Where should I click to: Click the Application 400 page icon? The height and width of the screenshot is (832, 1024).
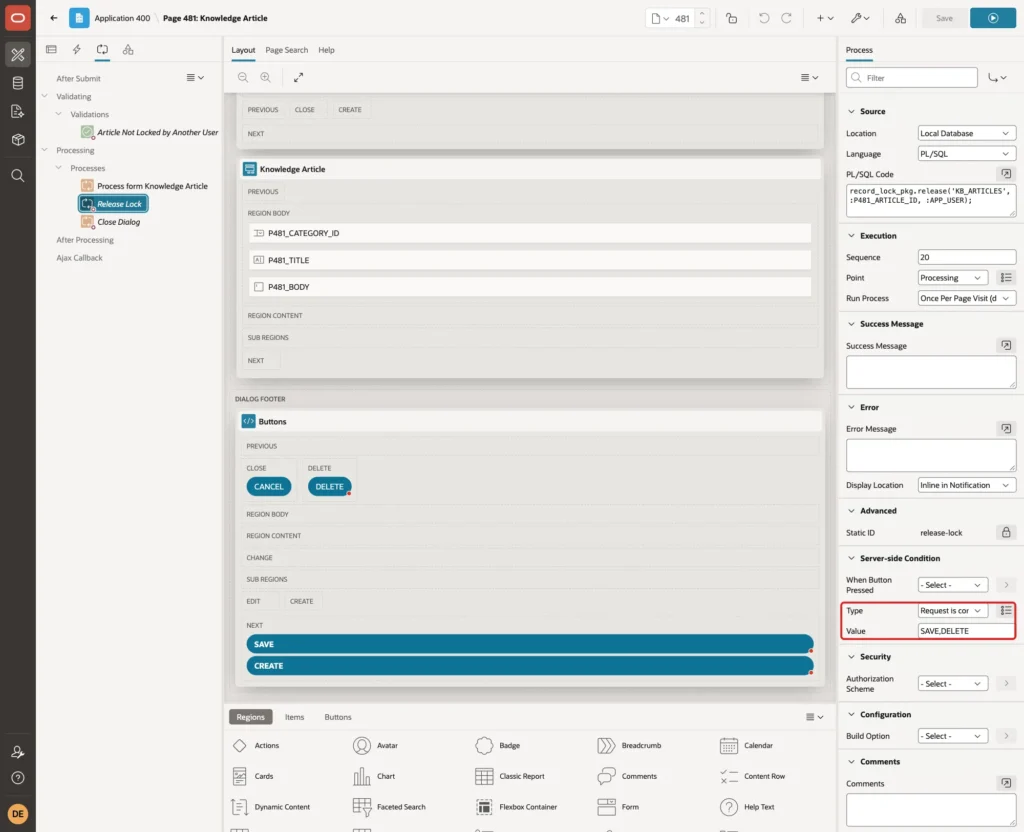[79, 18]
